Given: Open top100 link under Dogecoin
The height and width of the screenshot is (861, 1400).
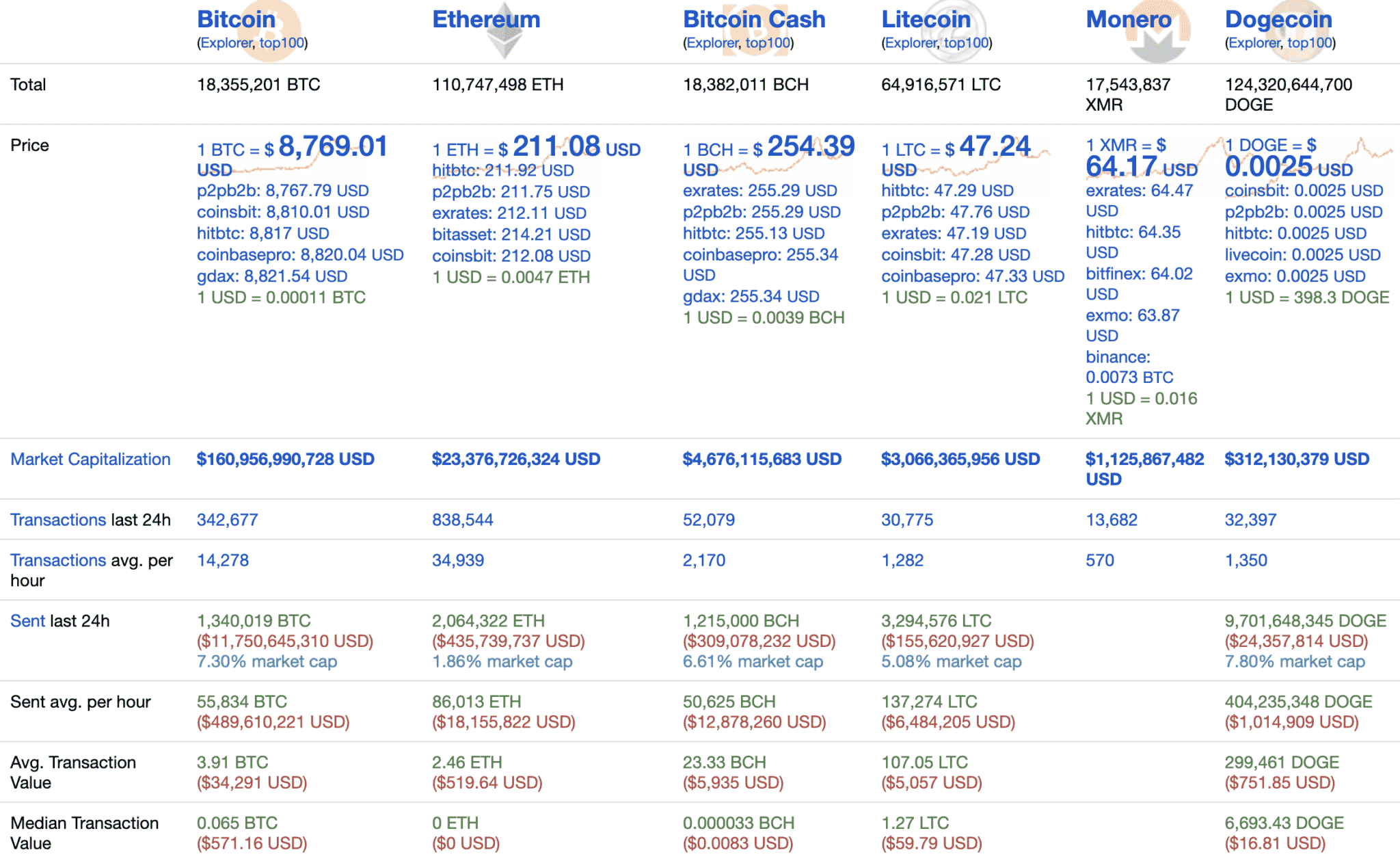Looking at the screenshot, I should click(x=1310, y=43).
